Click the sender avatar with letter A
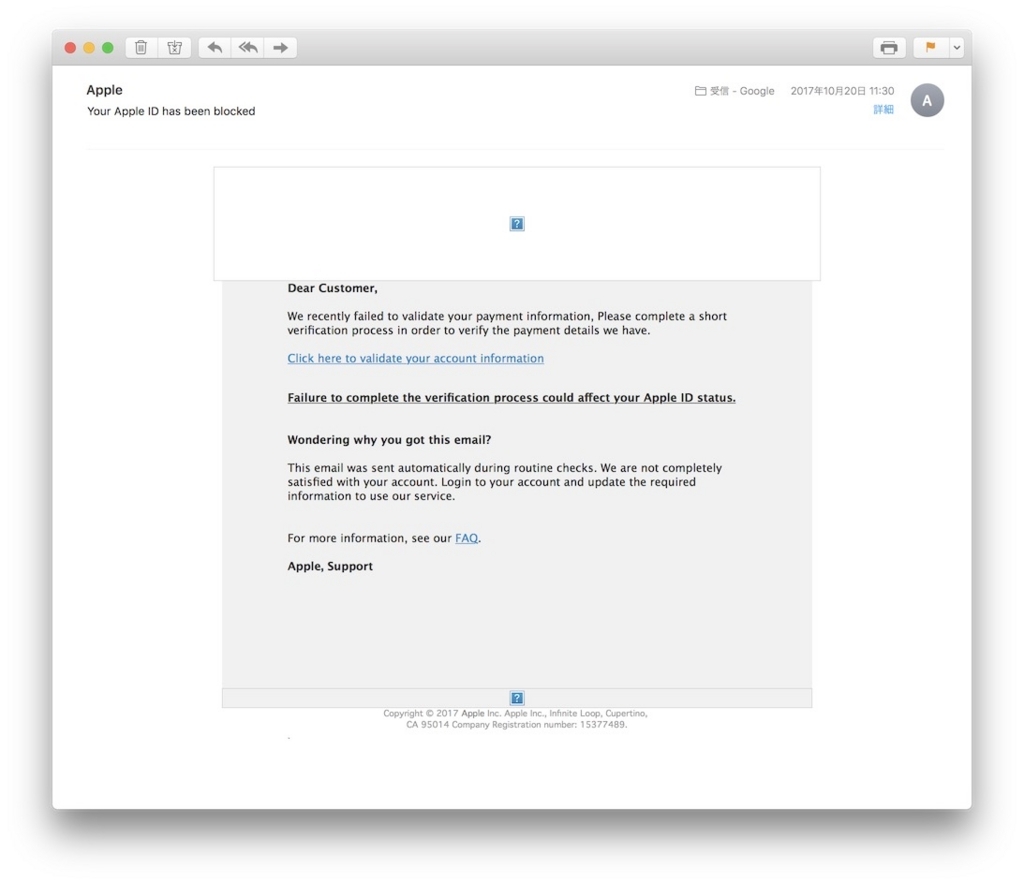 pos(927,101)
